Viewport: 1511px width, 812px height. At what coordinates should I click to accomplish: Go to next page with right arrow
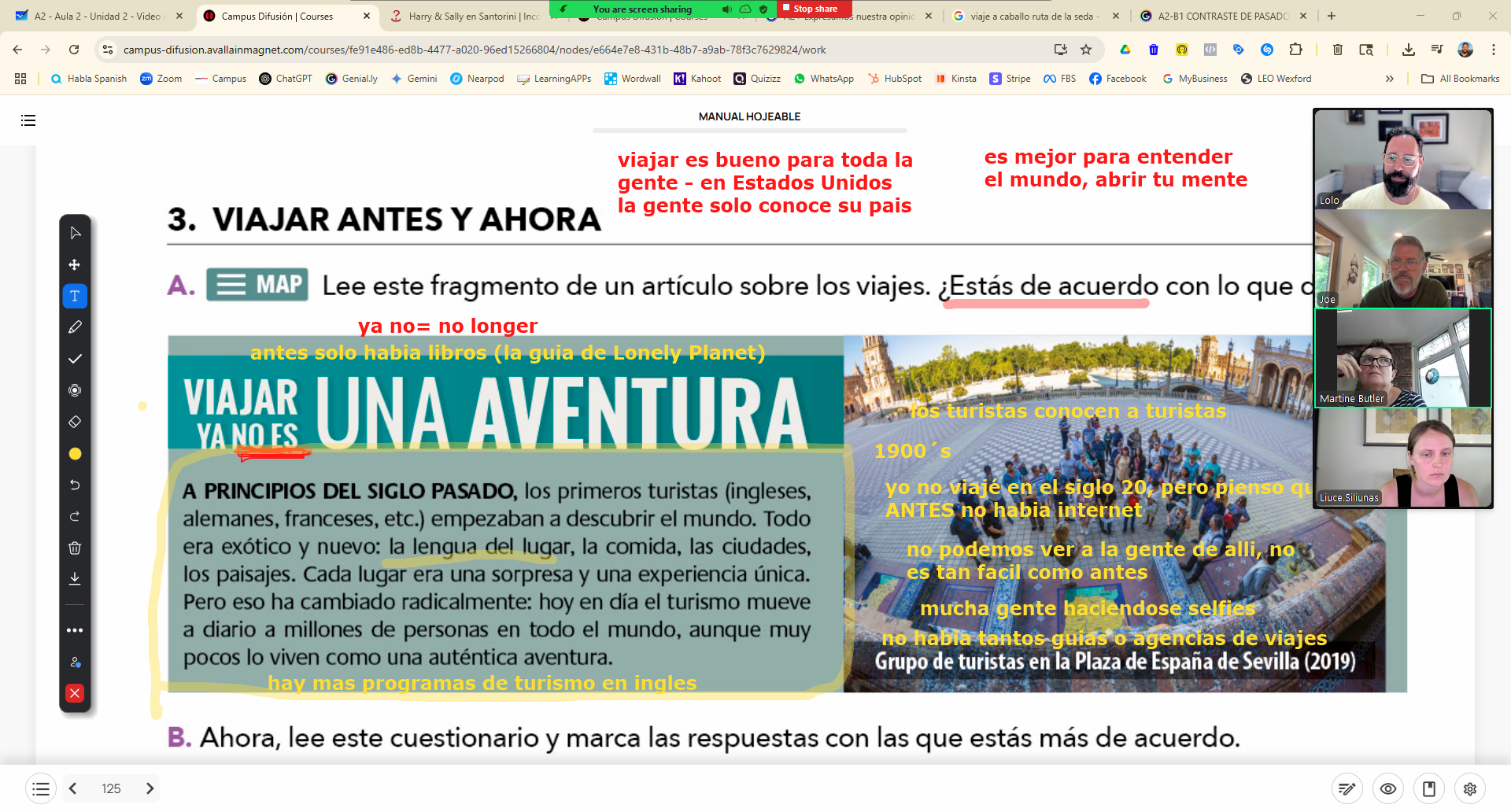(x=150, y=788)
